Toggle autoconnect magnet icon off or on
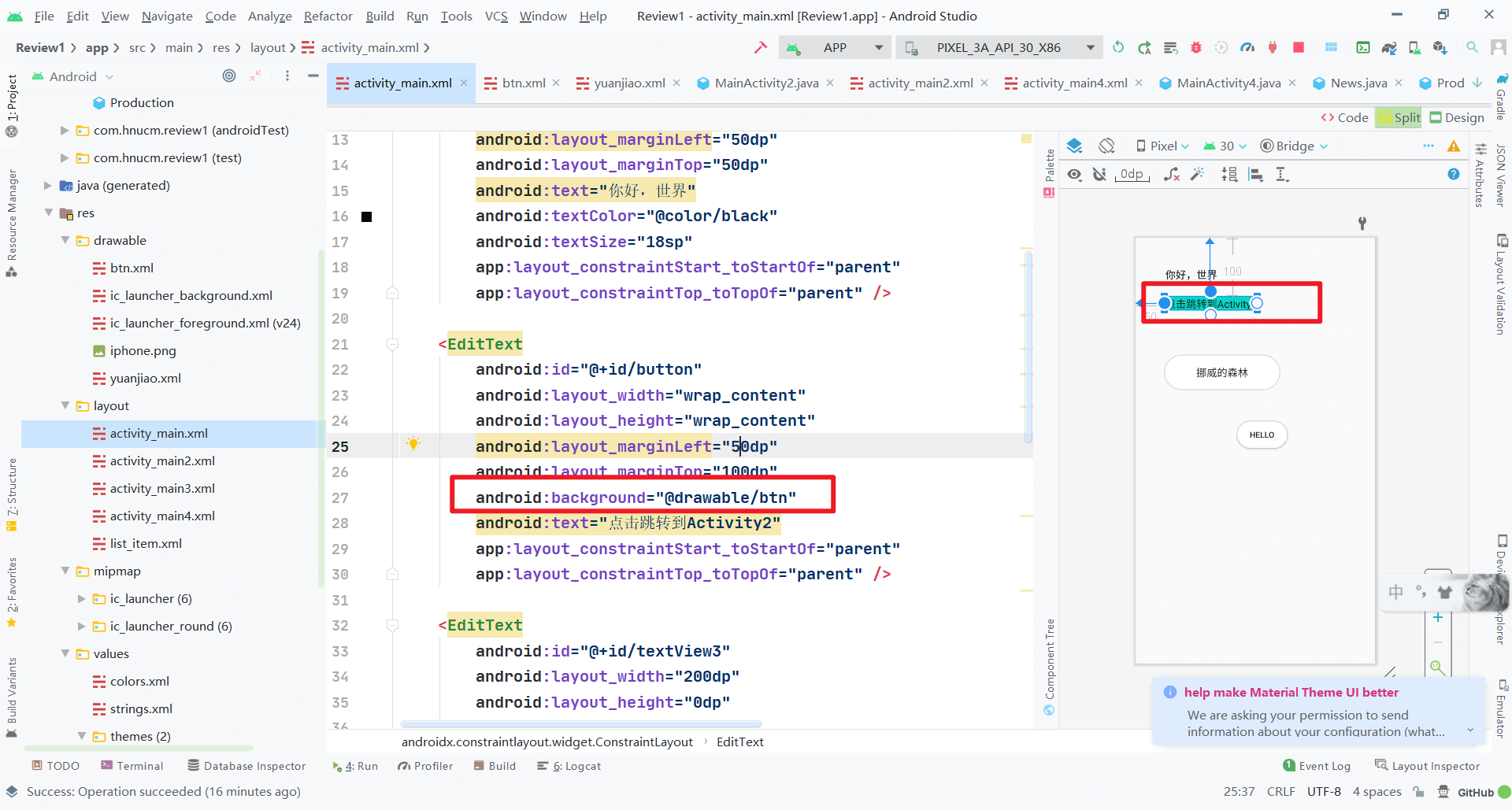This screenshot has height=810, width=1512. click(1099, 175)
